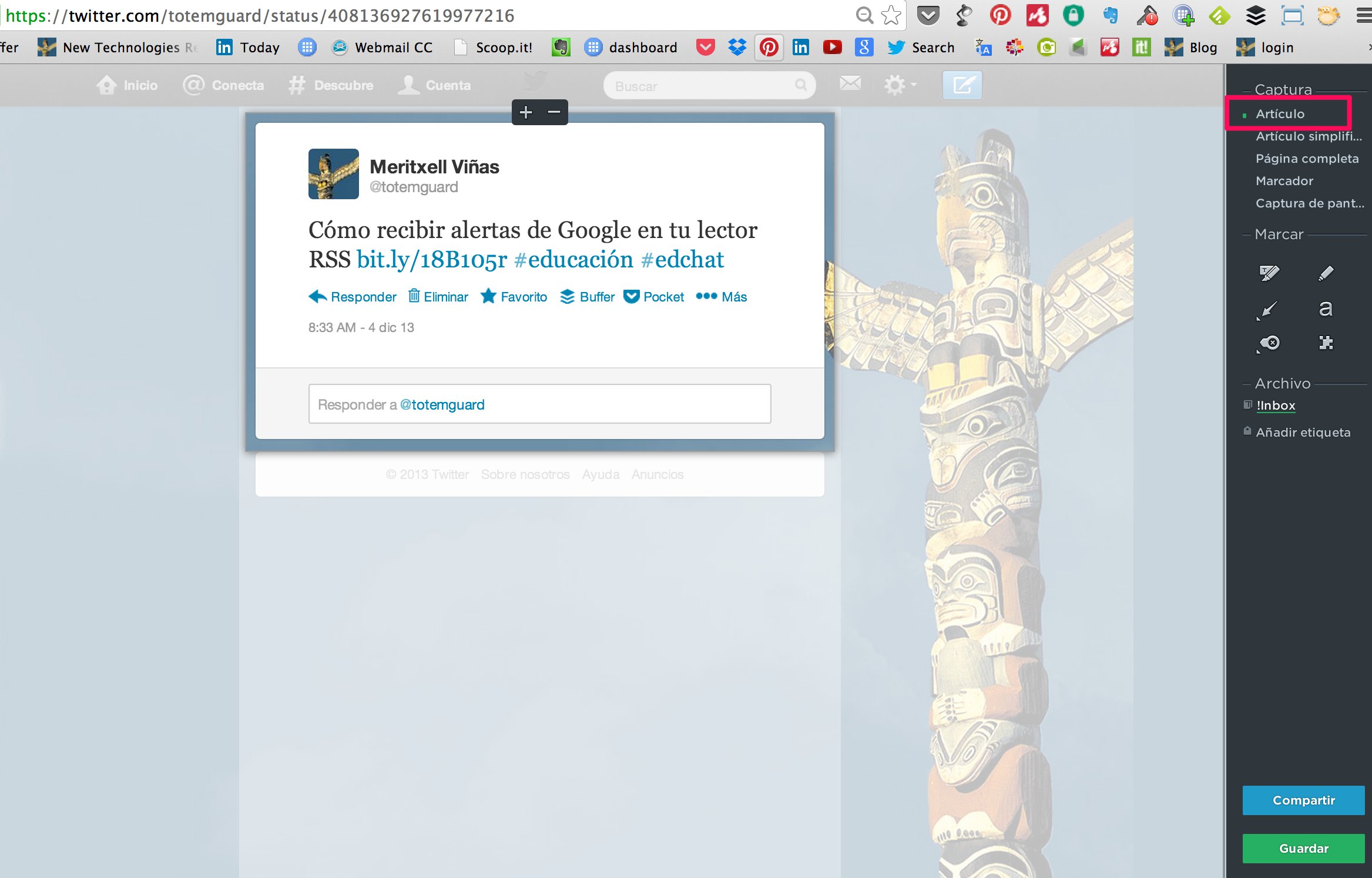Screen dimensions: 1372x878
Task: Click the Buffer stack extension icon
Action: 1256,15
